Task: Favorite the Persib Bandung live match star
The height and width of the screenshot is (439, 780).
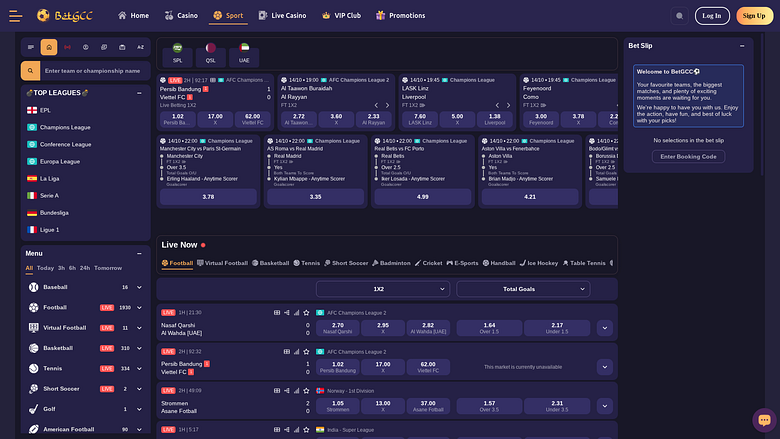Action: point(306,351)
